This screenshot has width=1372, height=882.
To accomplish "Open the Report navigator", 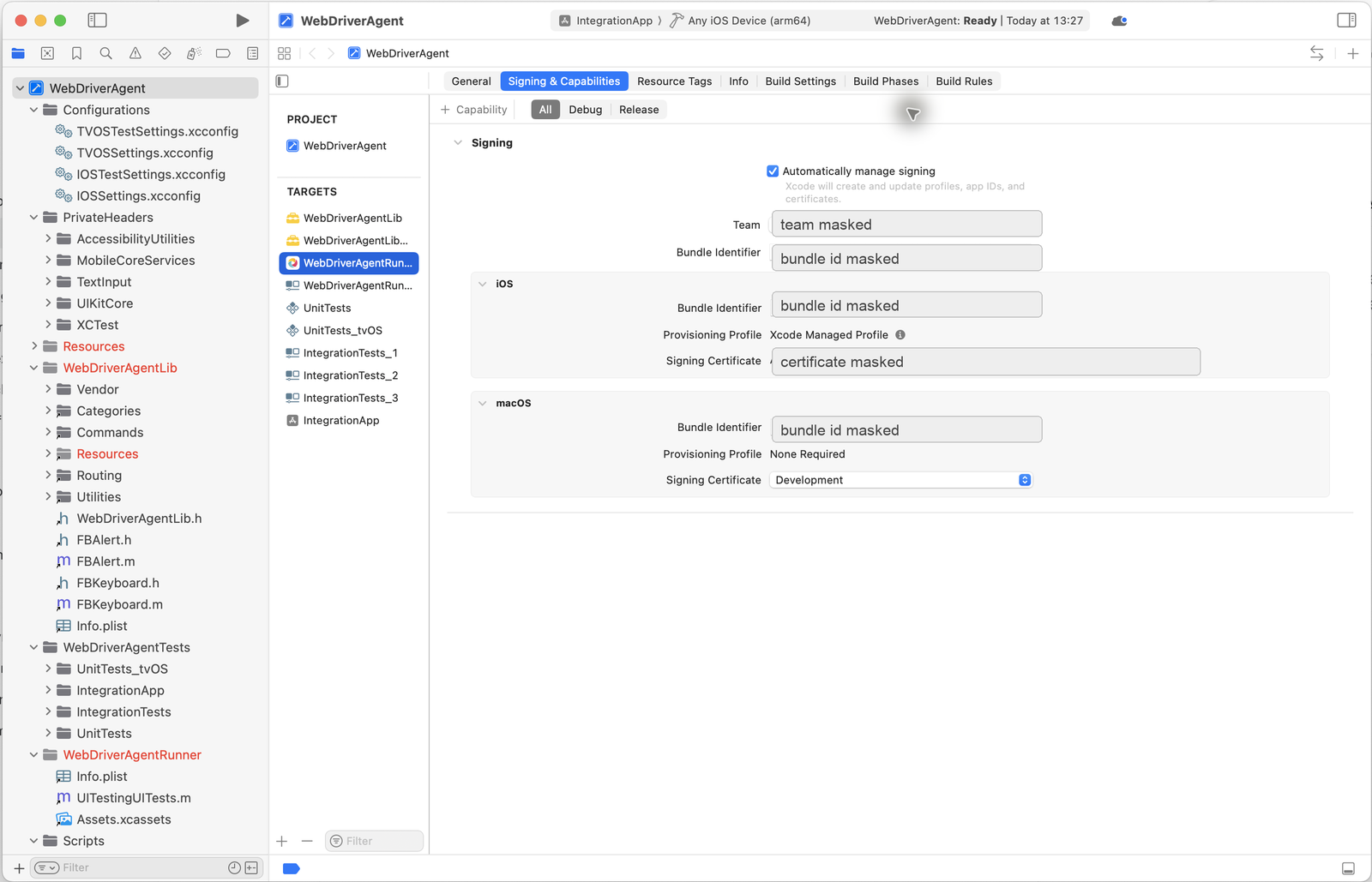I will click(252, 53).
